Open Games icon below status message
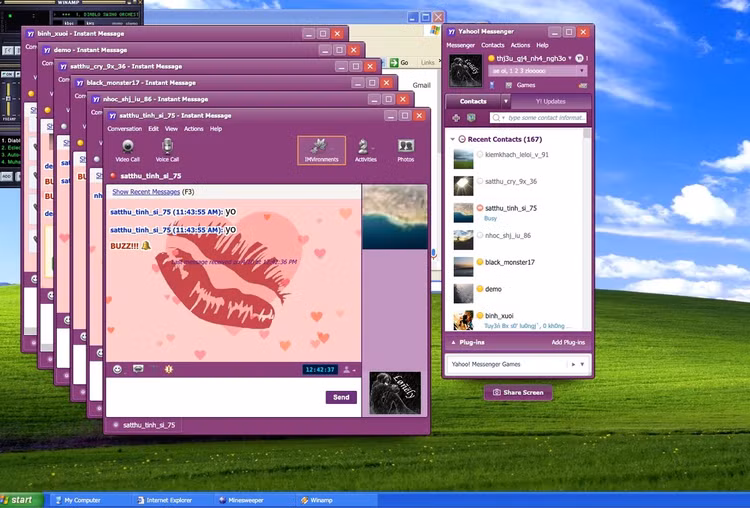The image size is (750, 508). point(519,85)
